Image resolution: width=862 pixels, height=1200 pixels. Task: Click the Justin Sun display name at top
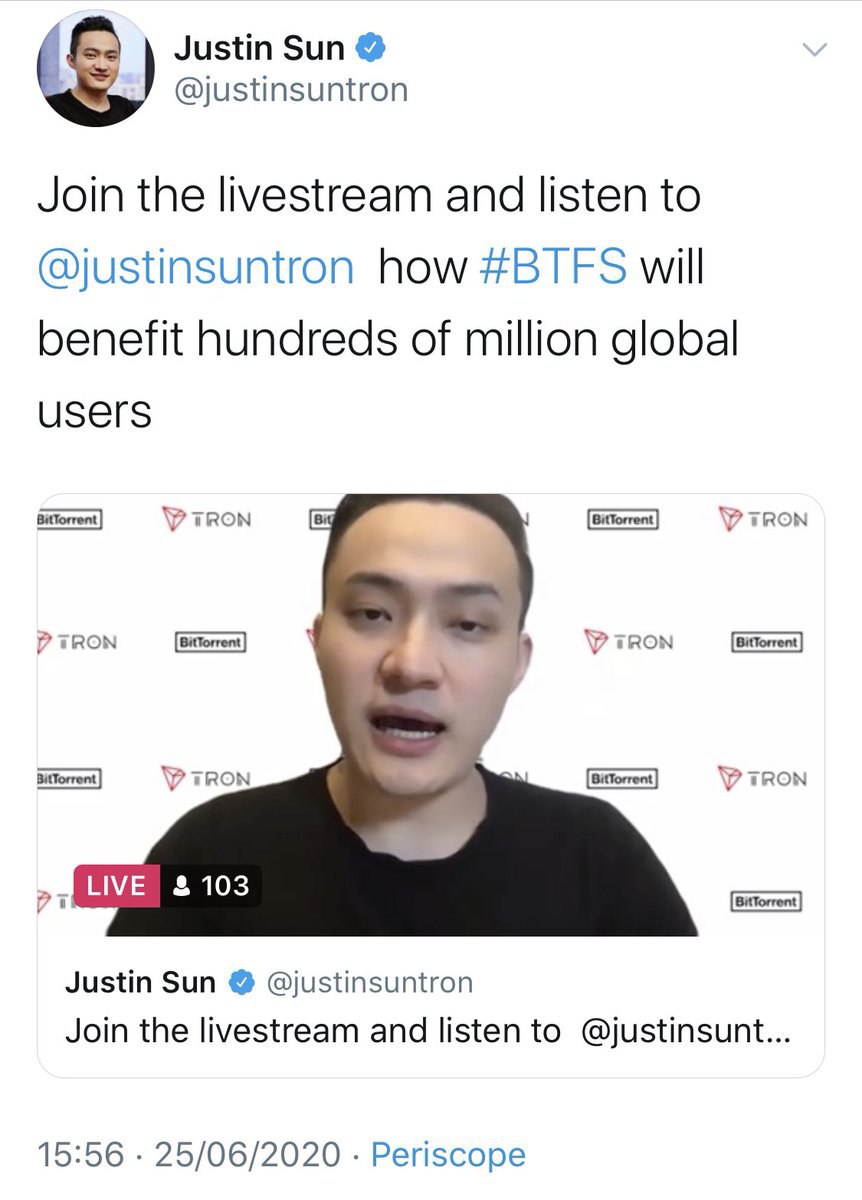259,47
